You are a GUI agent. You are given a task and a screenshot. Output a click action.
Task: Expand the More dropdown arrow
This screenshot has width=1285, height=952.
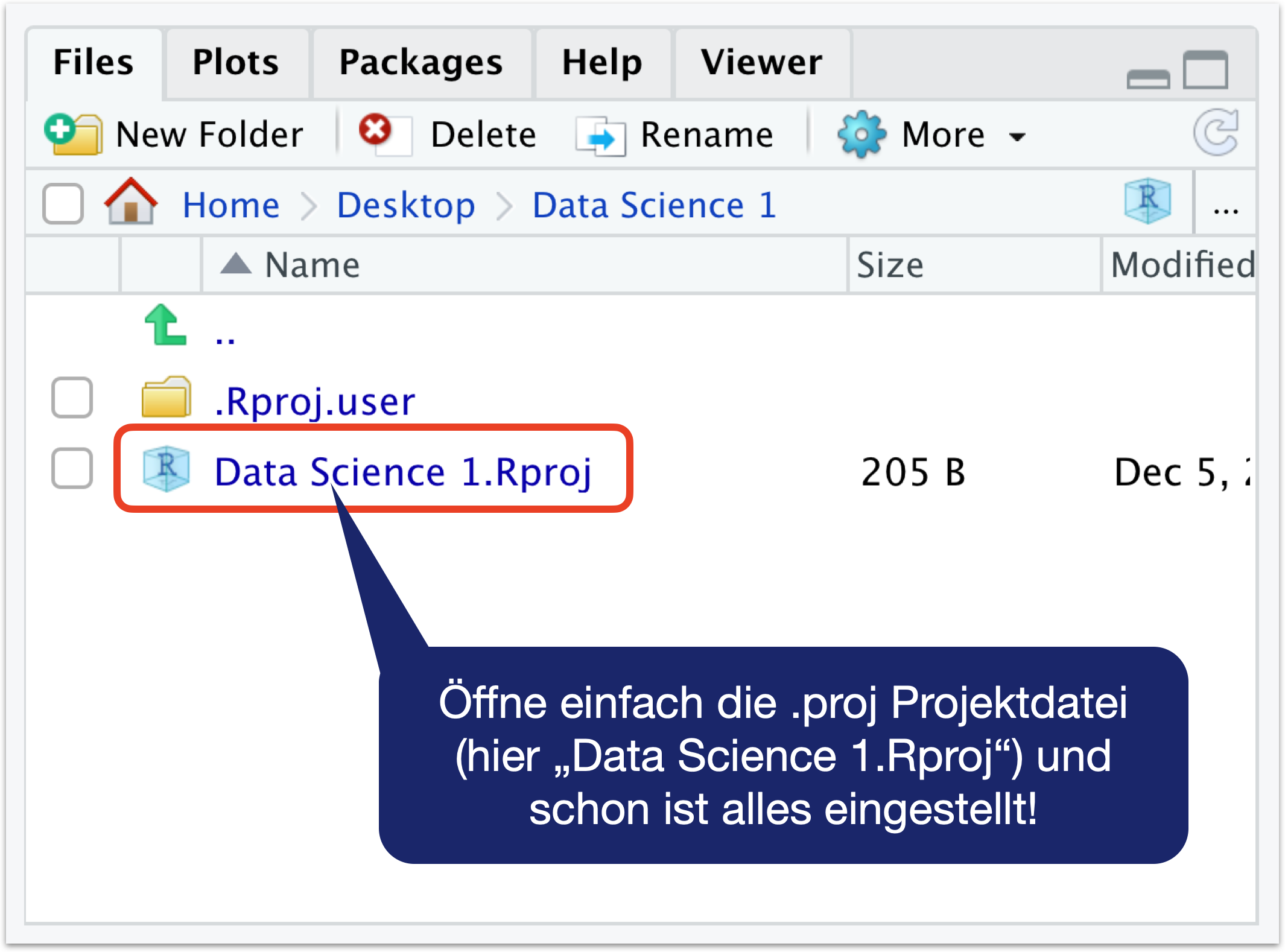pyautogui.click(x=1017, y=136)
